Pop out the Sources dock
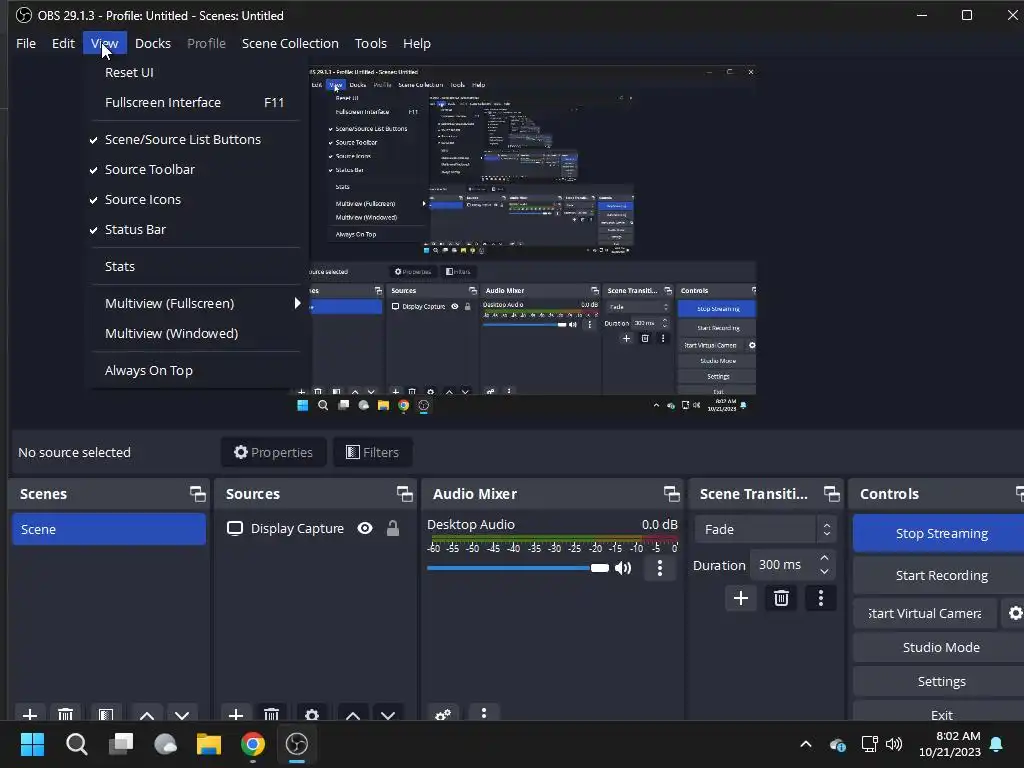This screenshot has width=1024, height=768. coord(404,494)
